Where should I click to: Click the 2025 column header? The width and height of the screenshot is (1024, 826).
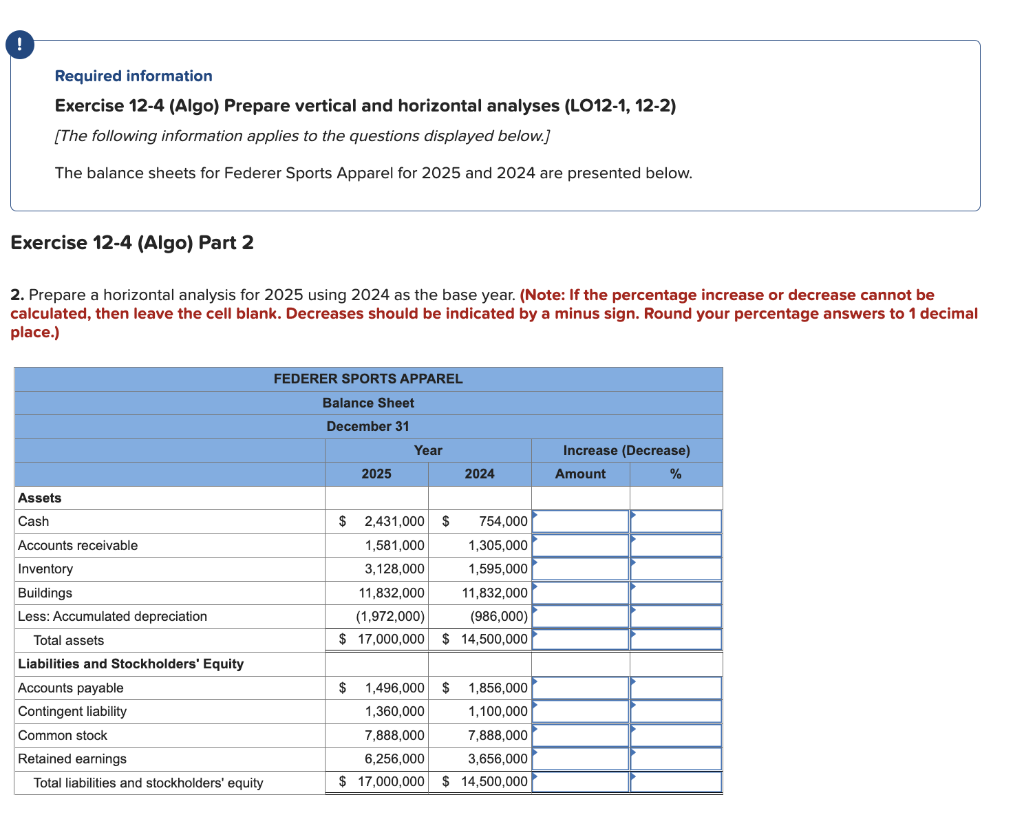pos(376,473)
